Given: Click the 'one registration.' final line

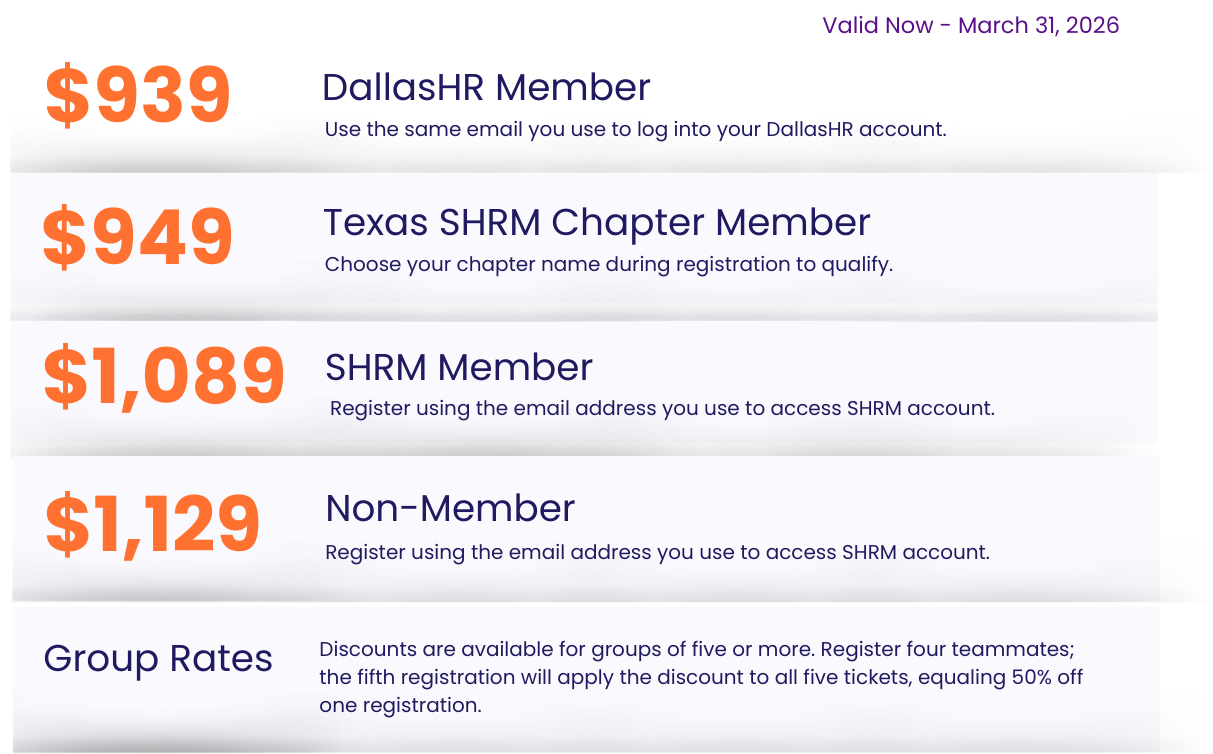Looking at the screenshot, I should pyautogui.click(x=400, y=705).
